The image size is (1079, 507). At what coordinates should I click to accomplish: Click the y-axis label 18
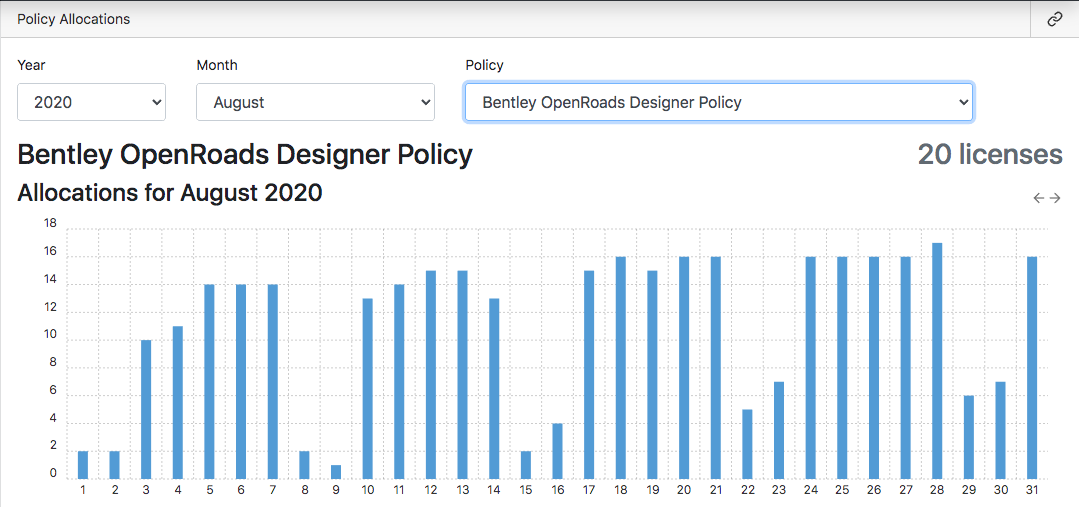[50, 223]
